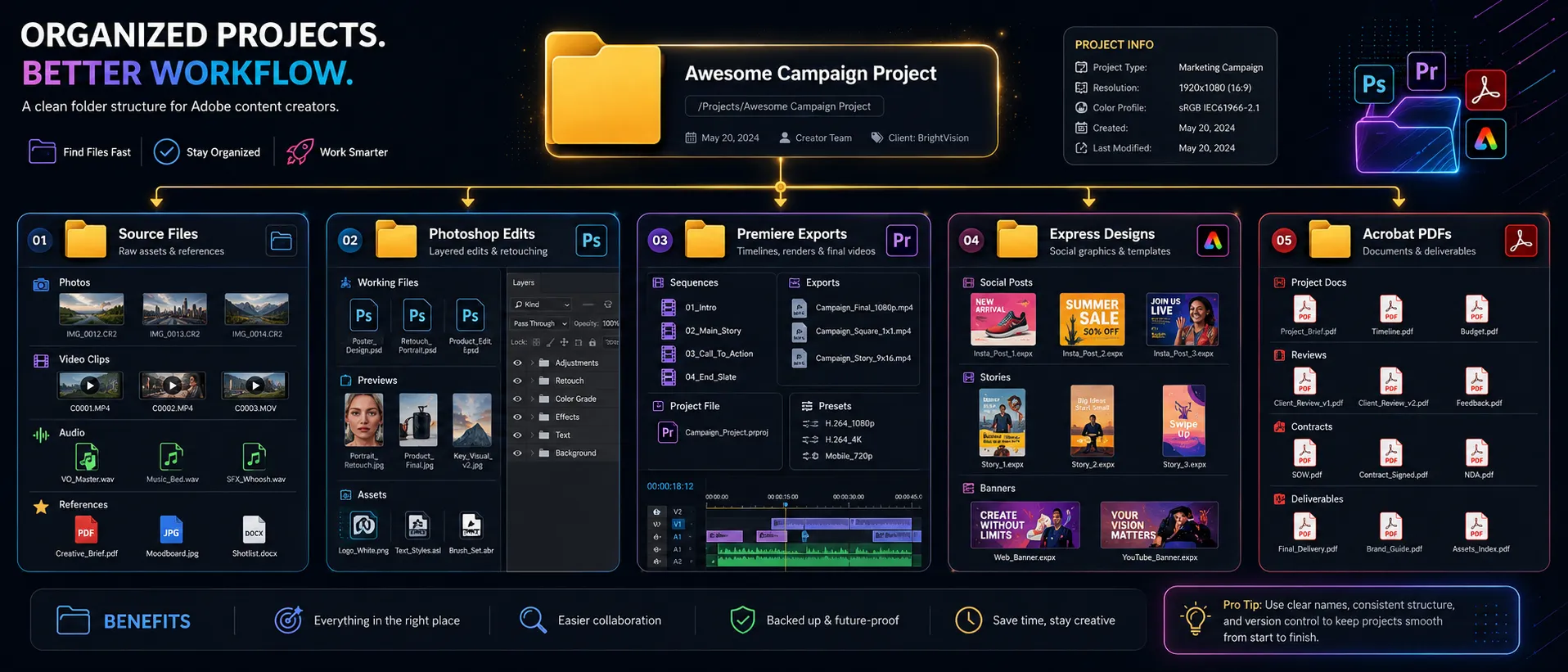This screenshot has width=1568, height=672.
Task: Expand the Adjustments layer group chevron
Action: click(532, 363)
